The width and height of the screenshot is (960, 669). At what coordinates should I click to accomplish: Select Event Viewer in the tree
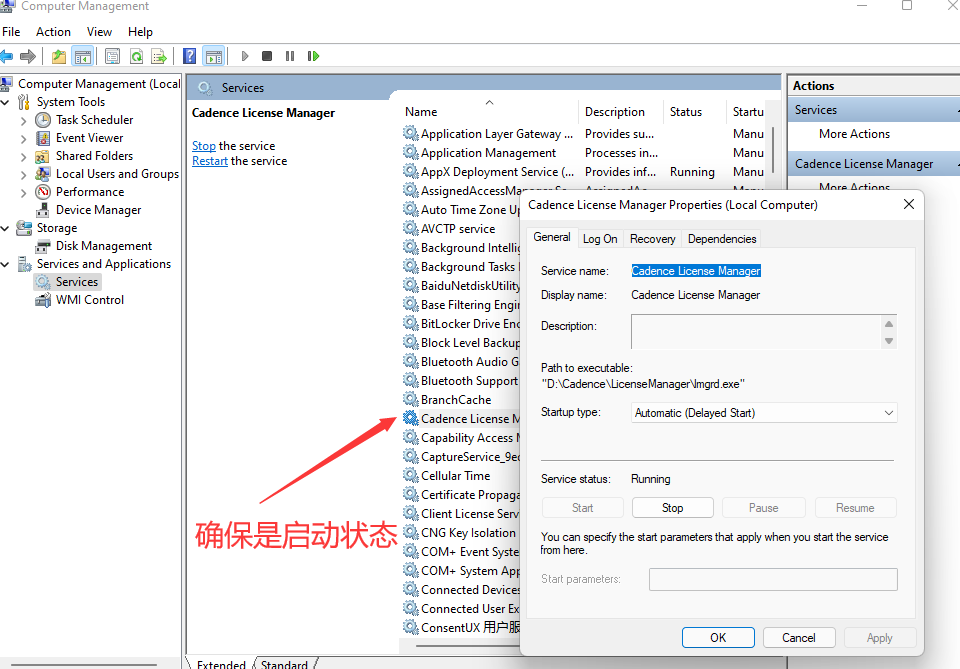pyautogui.click(x=89, y=138)
